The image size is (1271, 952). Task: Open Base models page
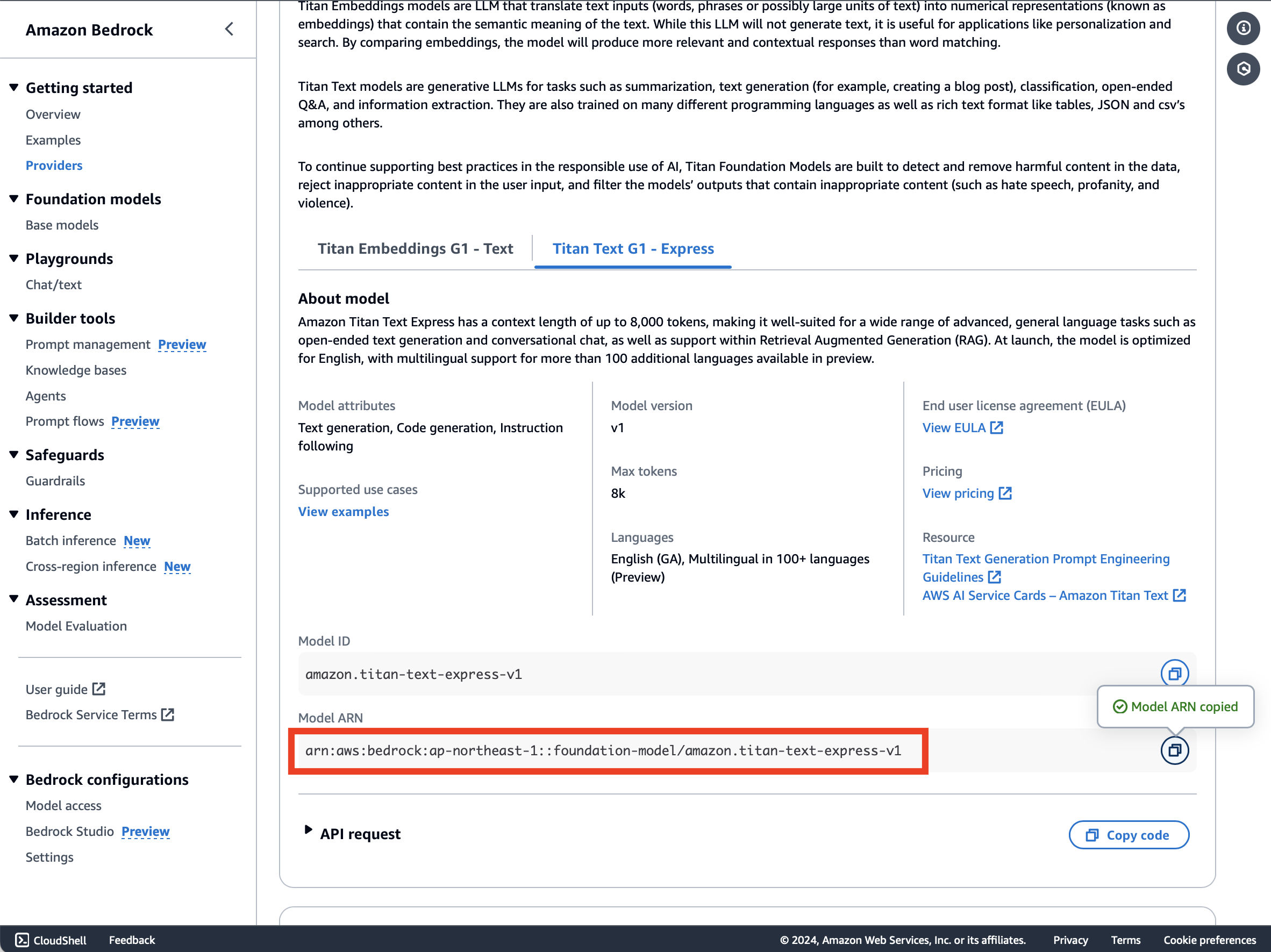[x=62, y=225]
